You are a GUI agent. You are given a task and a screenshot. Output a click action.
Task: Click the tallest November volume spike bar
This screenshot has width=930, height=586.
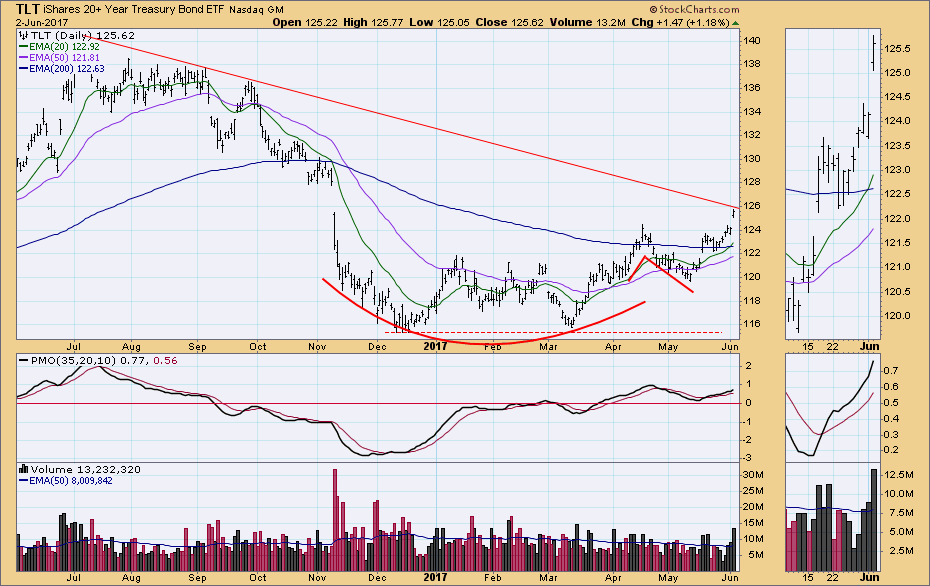(335, 520)
